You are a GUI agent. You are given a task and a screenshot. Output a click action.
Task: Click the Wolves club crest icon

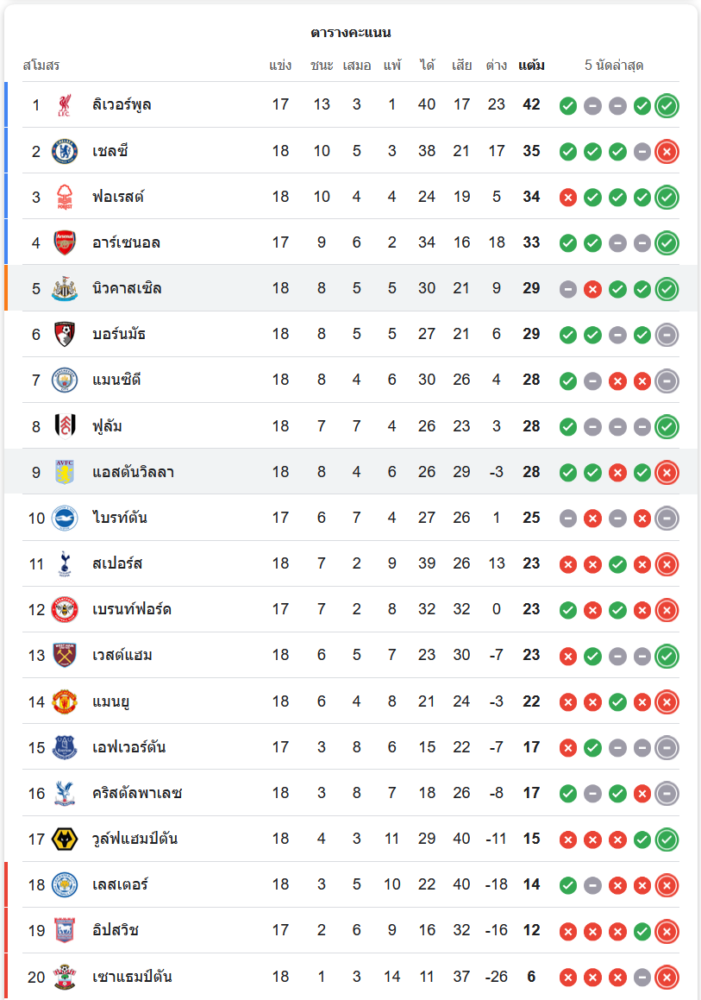coord(65,838)
